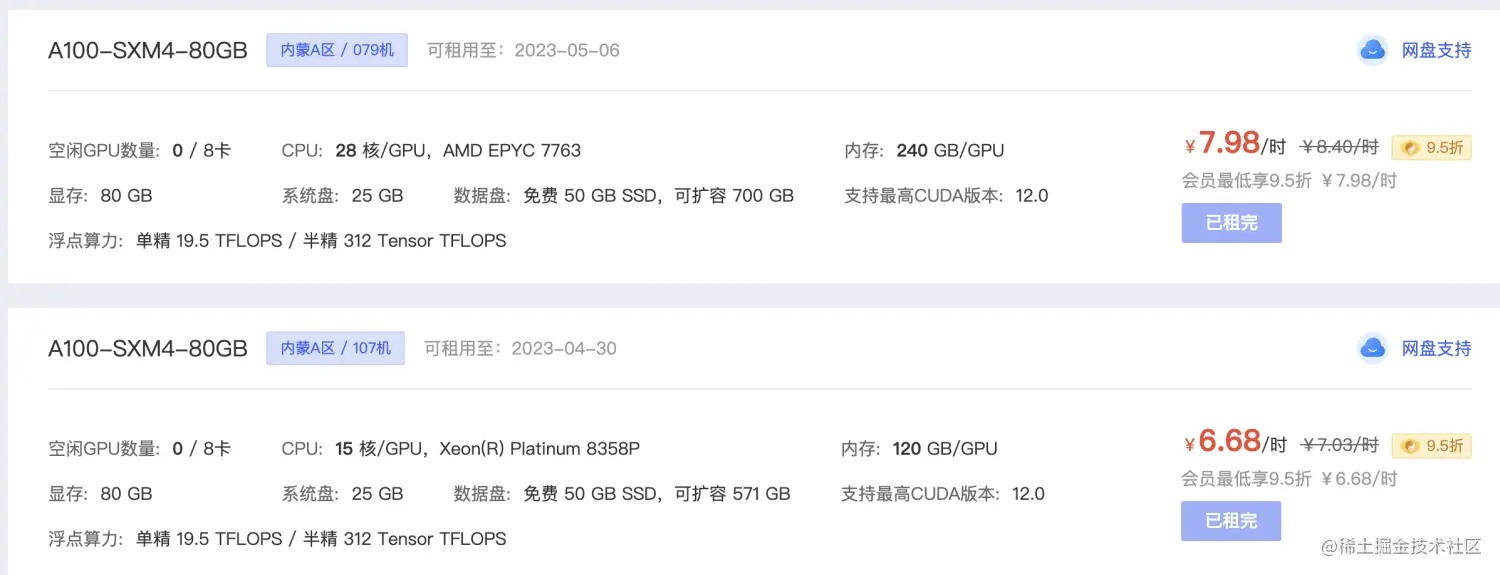Select the 内蒙A区 / 107机 tag
Viewport: 1500px width, 575px height.
coord(335,348)
